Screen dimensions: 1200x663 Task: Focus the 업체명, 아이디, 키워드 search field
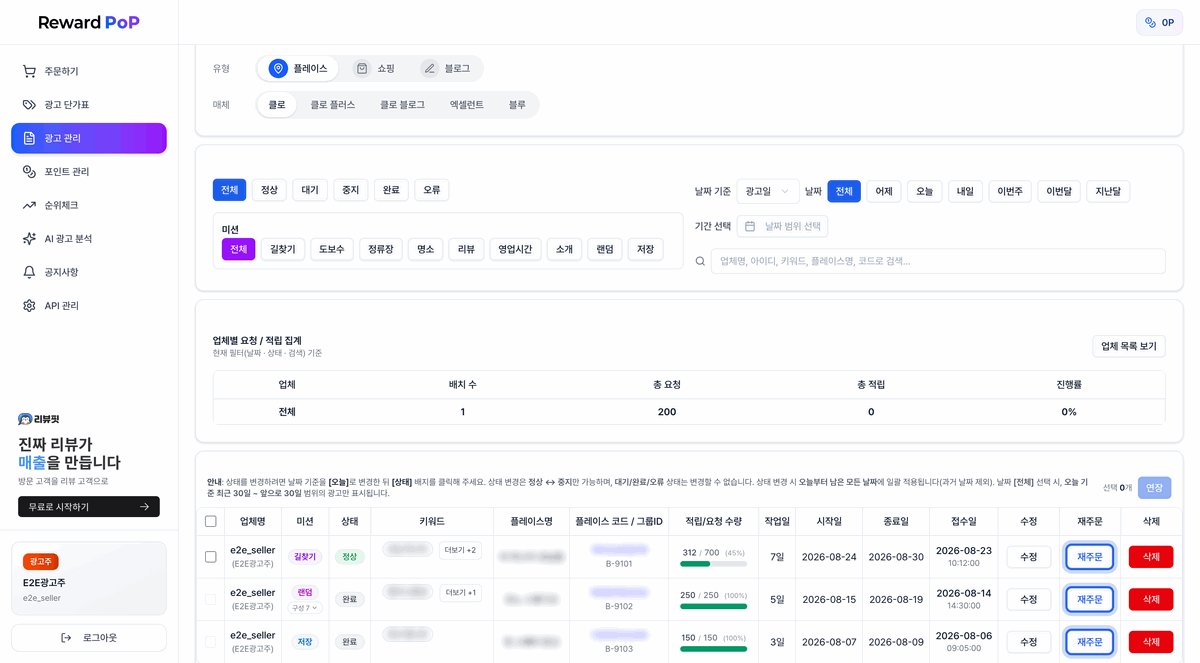(938, 261)
